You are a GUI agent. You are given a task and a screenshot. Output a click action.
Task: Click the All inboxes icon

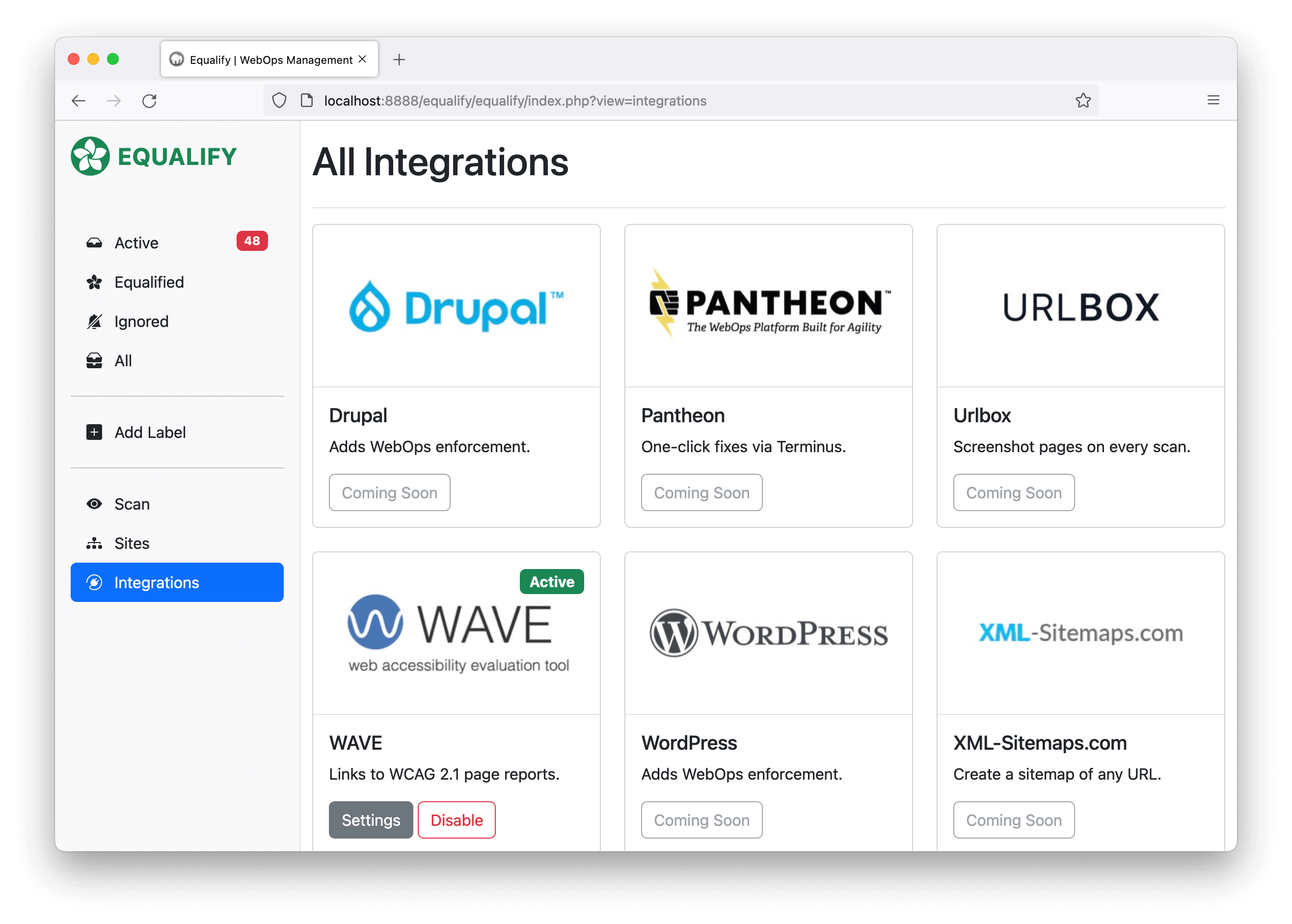[94, 361]
